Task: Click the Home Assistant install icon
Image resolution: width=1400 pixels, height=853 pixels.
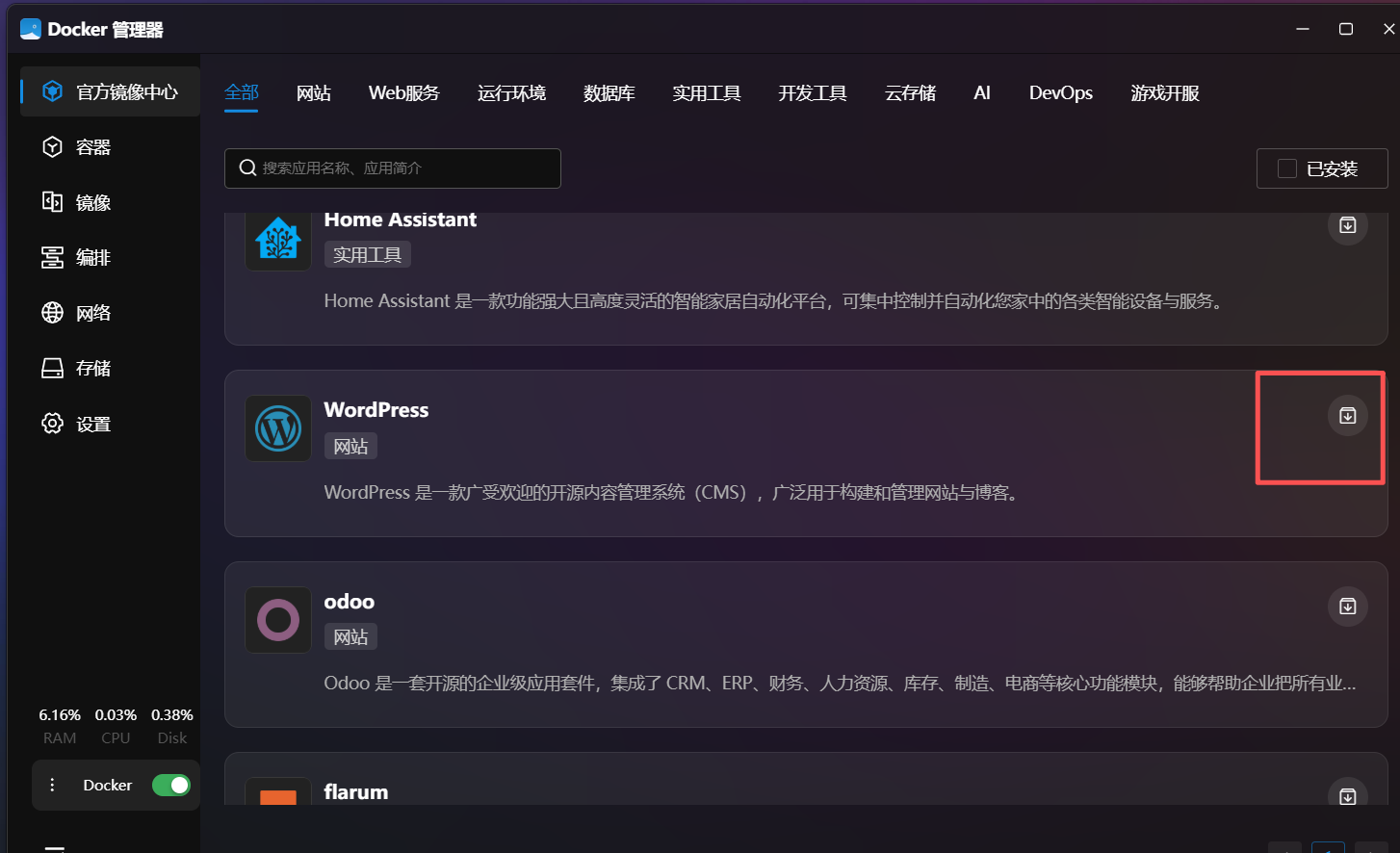Action: (x=1348, y=225)
